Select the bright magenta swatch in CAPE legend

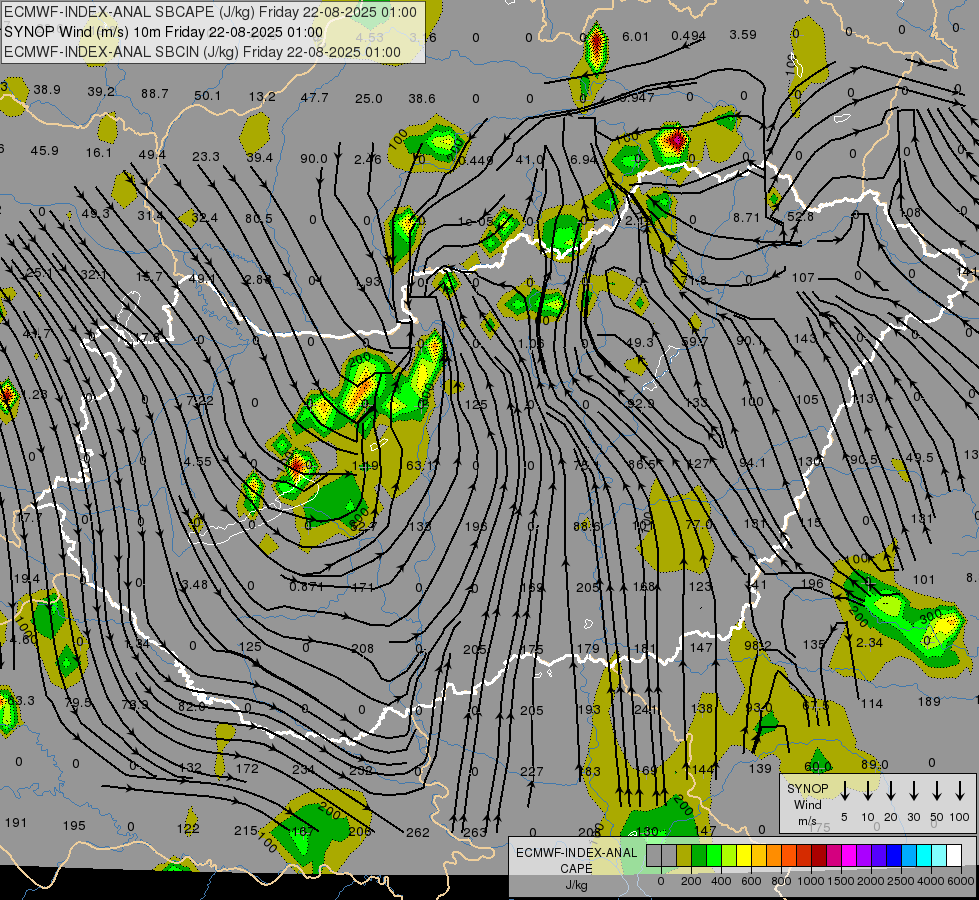[x=849, y=856]
